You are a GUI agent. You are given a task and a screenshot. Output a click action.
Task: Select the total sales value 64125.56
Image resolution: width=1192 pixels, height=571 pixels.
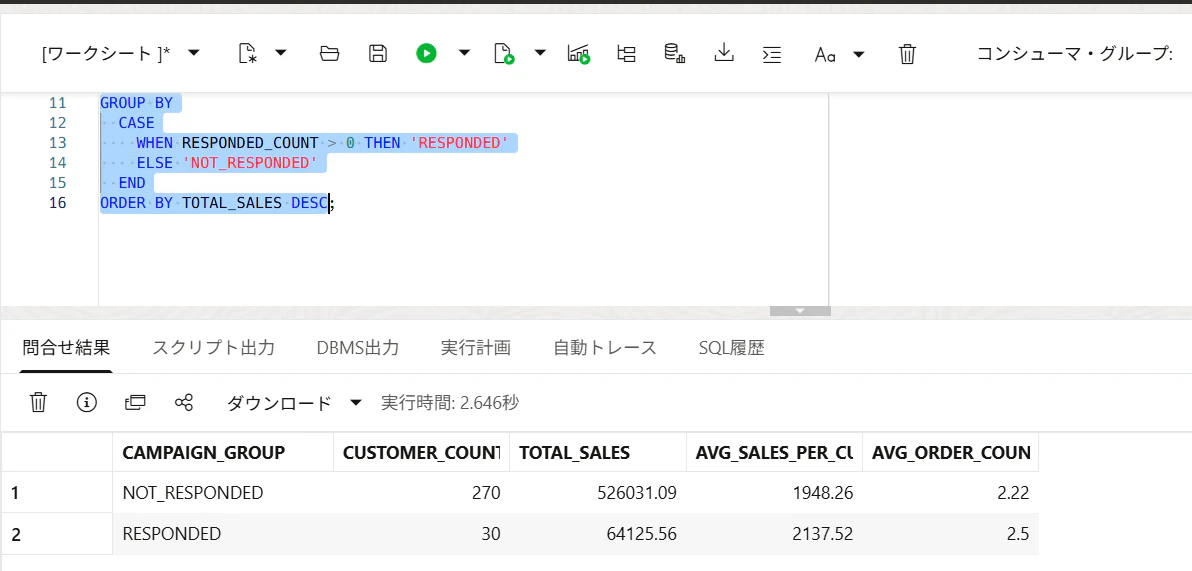[x=642, y=534]
